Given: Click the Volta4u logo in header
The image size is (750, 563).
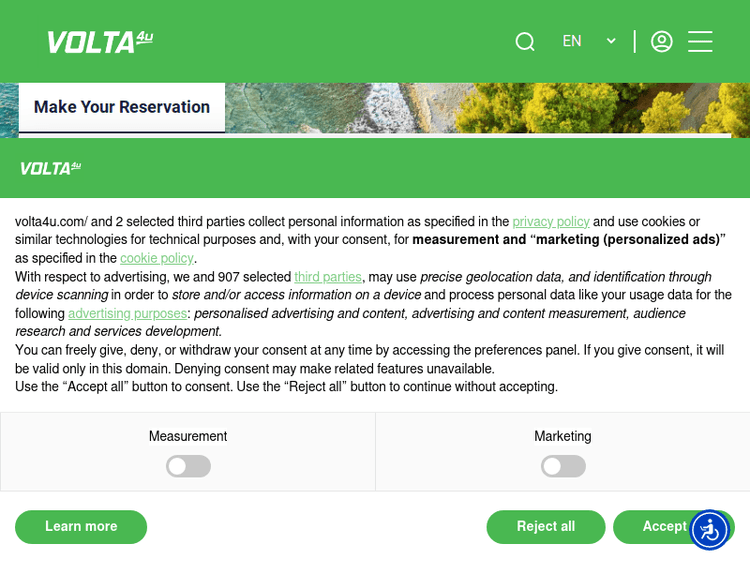Looking at the screenshot, I should [99, 42].
